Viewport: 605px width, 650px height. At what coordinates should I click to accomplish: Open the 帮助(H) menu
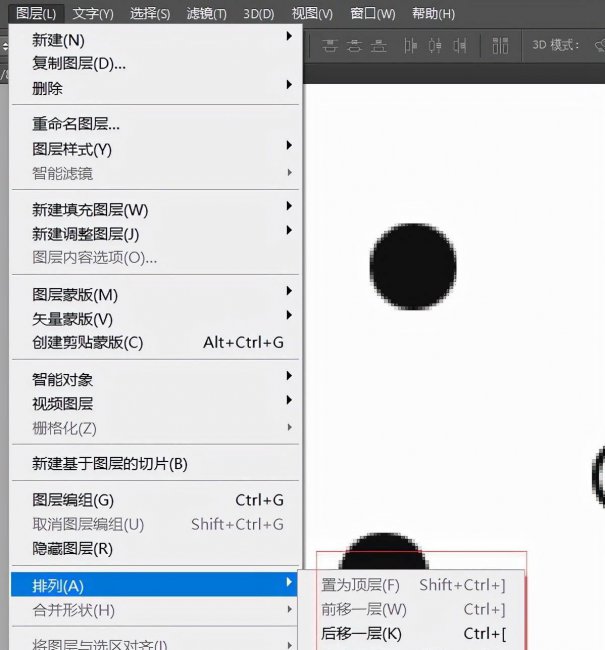433,14
